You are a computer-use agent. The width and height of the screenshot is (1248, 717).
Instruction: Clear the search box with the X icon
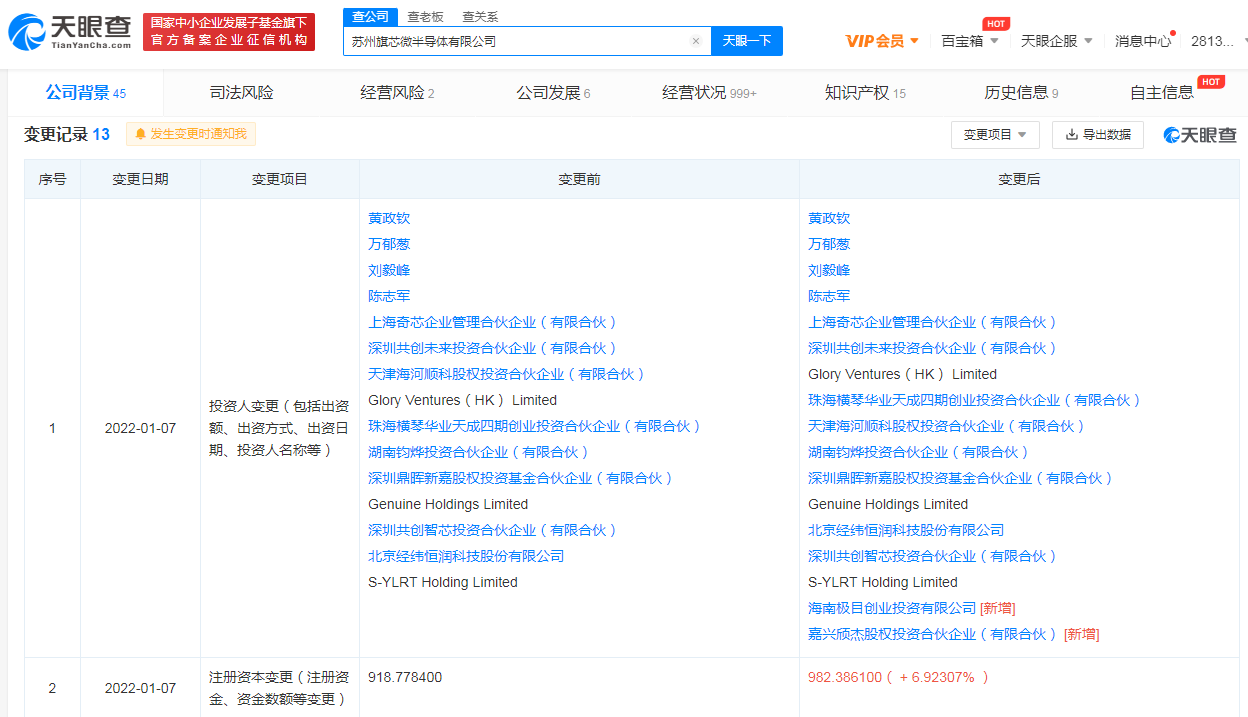point(696,41)
